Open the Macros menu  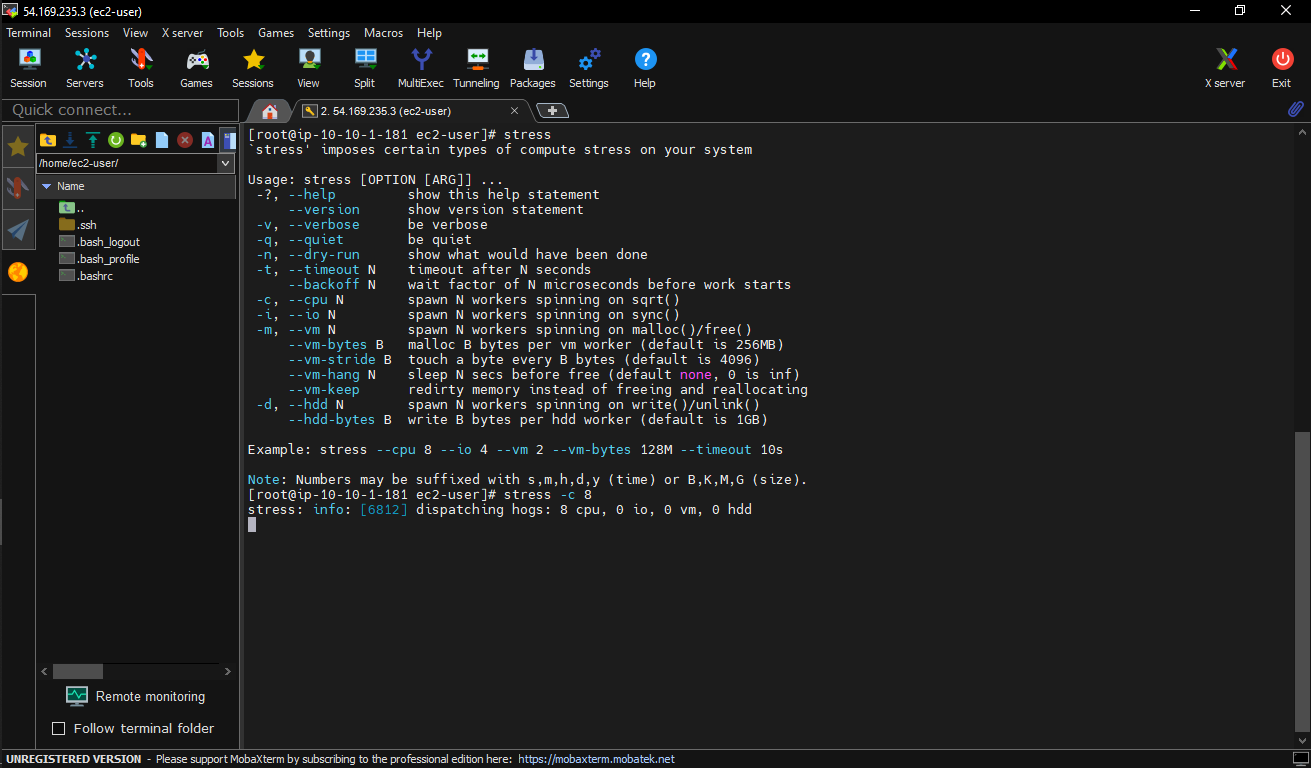(x=384, y=33)
